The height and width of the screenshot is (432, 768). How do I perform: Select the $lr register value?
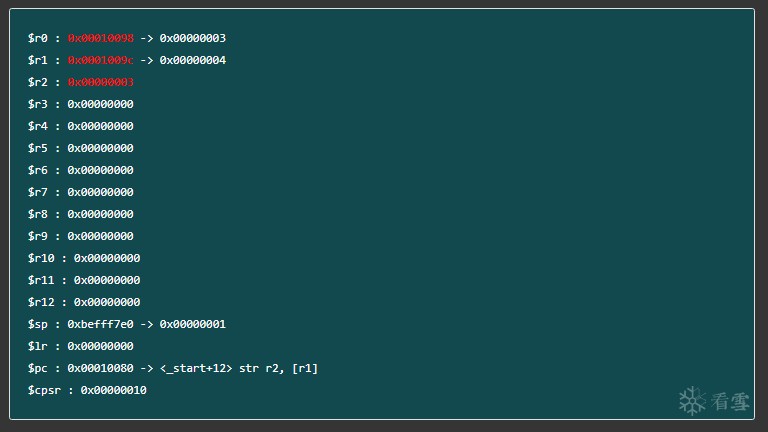pos(100,346)
